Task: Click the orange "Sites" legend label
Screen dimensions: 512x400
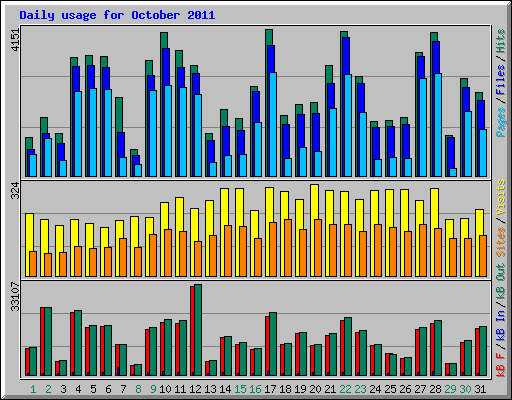Action: pos(501,242)
